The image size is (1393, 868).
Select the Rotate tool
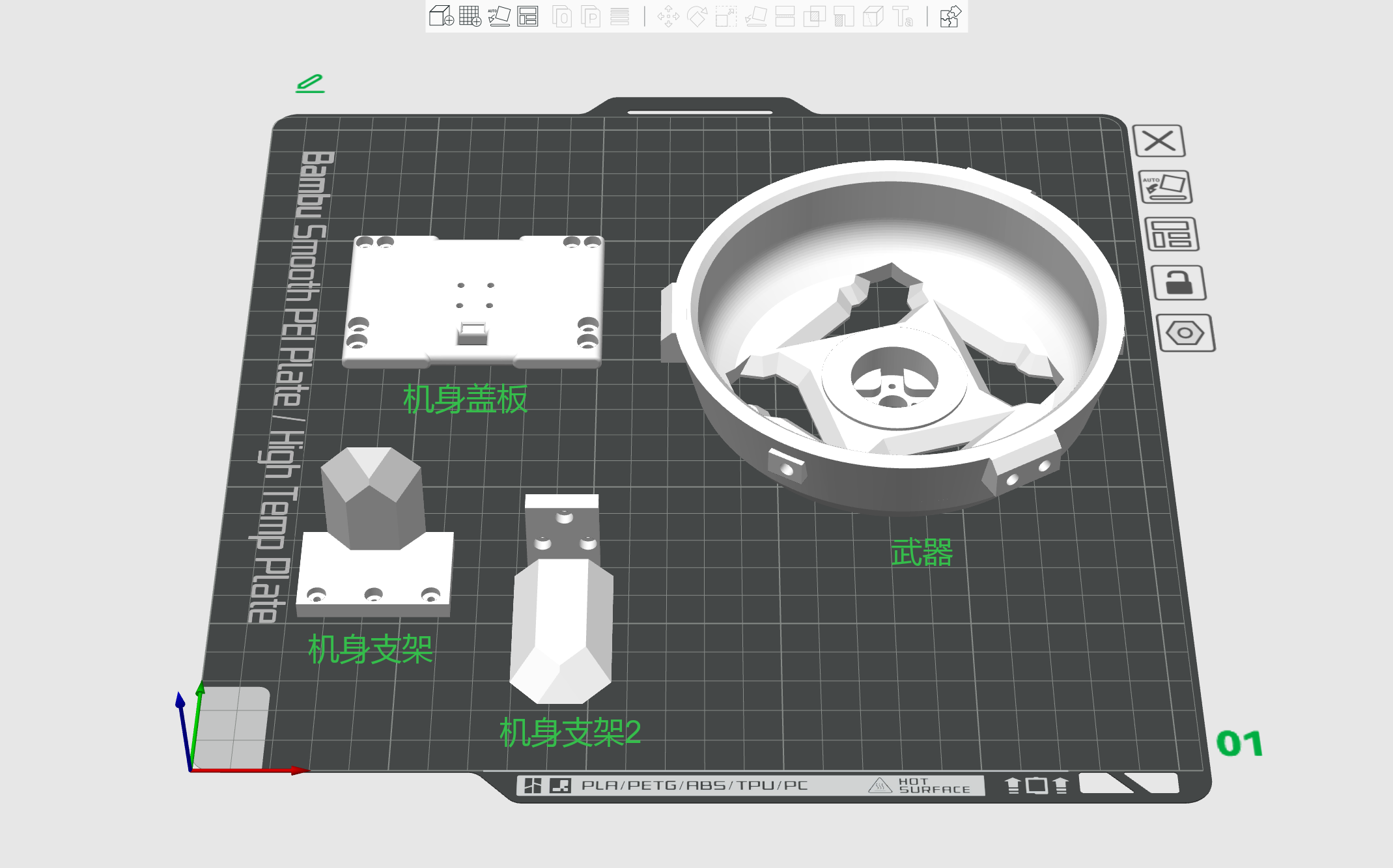[697, 16]
